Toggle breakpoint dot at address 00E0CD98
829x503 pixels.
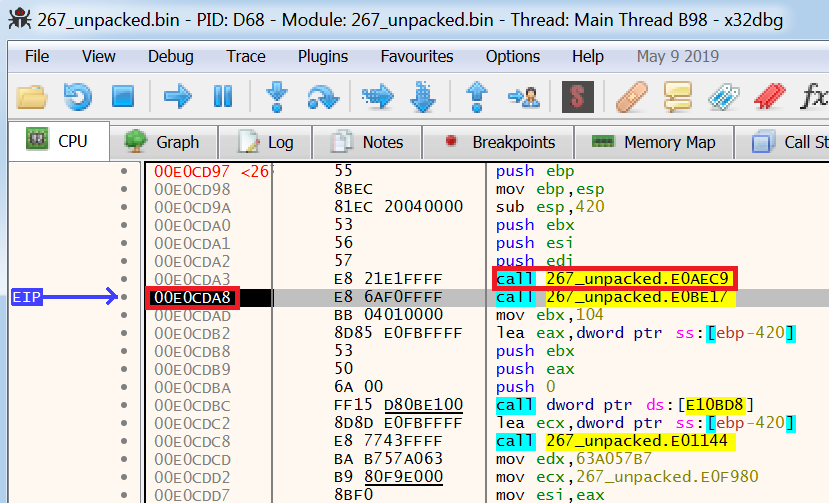pos(124,189)
